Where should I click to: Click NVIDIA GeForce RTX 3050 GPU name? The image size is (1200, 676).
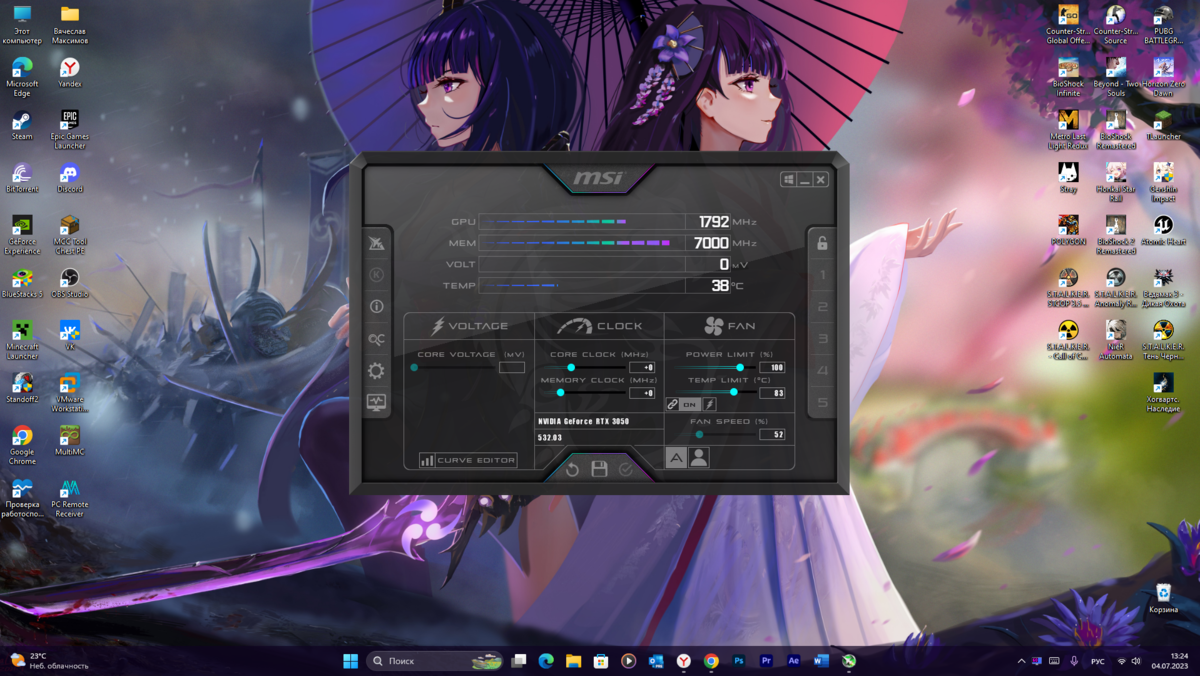click(583, 421)
